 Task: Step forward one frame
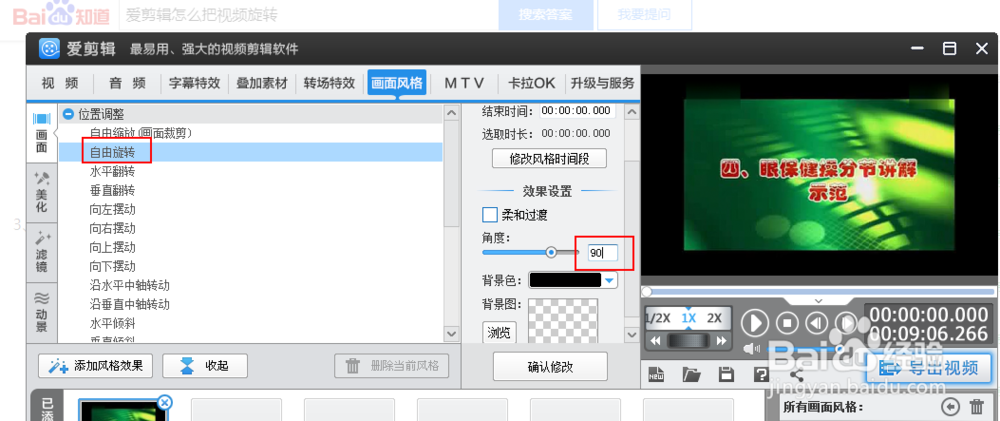846,323
